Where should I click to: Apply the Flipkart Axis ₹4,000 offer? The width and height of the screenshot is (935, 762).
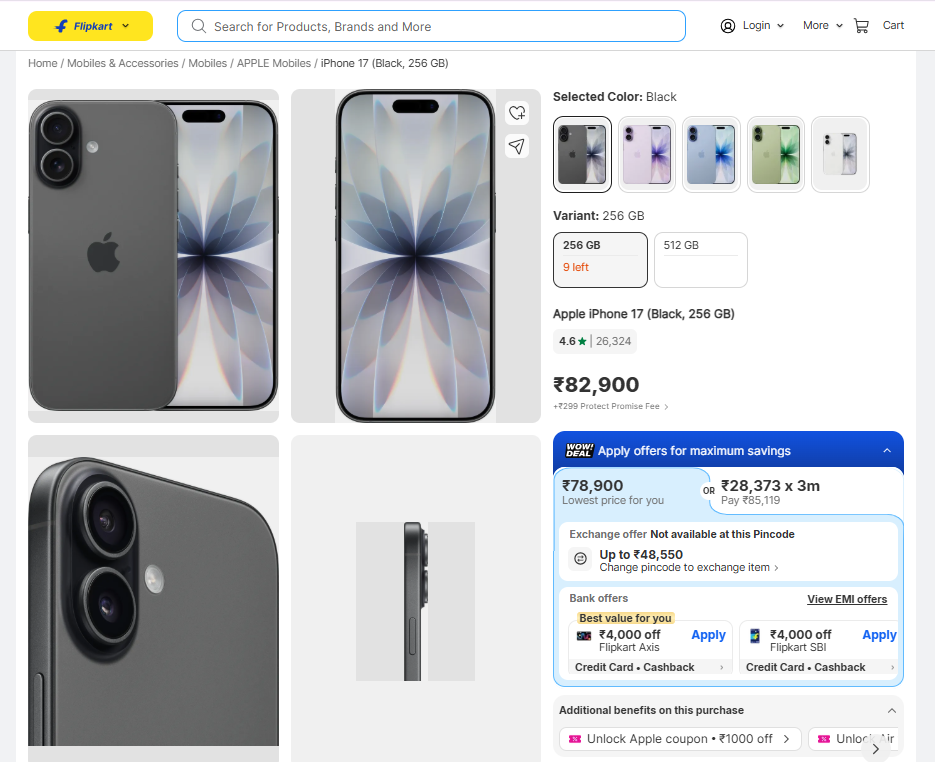point(708,635)
